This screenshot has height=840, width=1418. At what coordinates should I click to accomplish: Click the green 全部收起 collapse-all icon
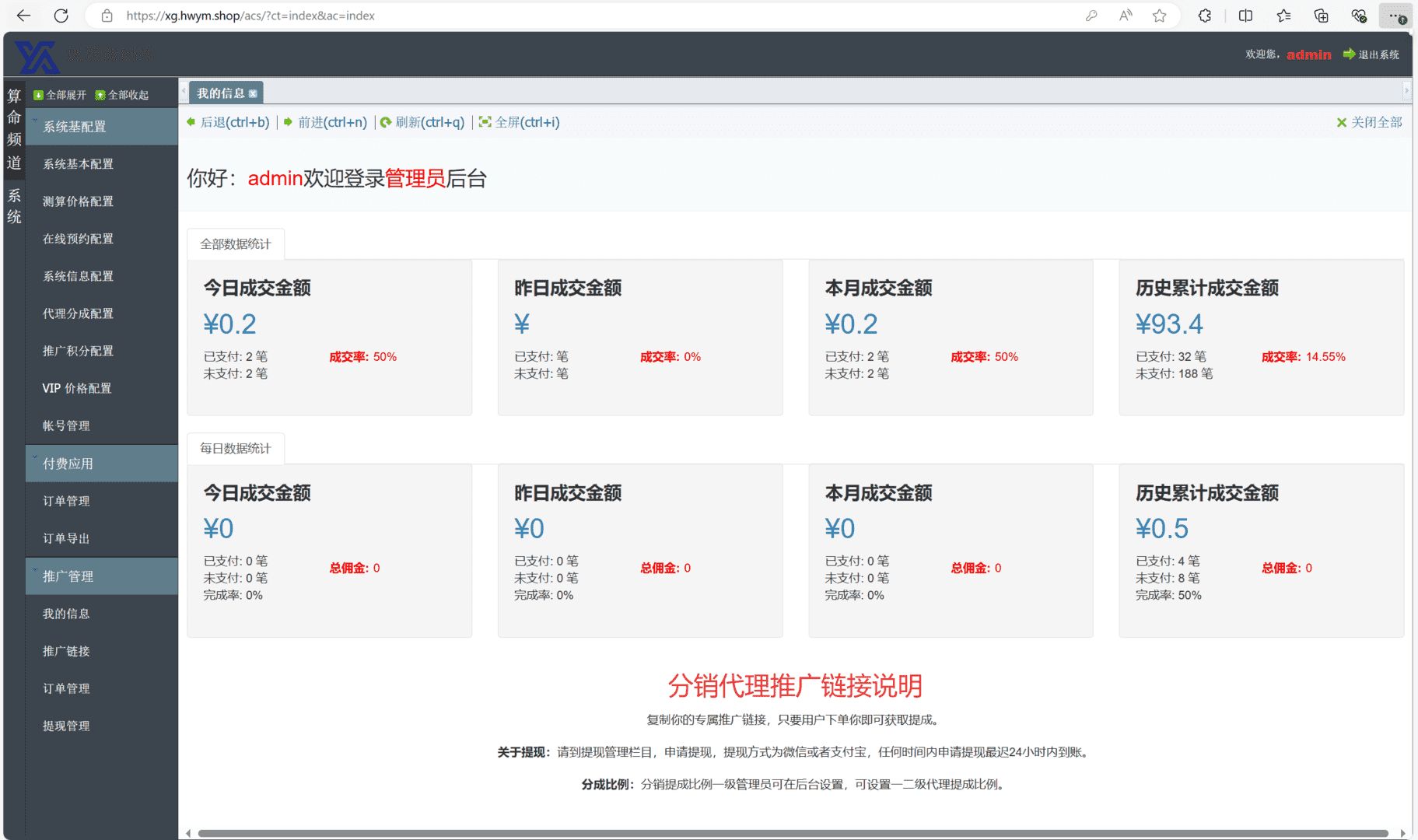(x=100, y=95)
